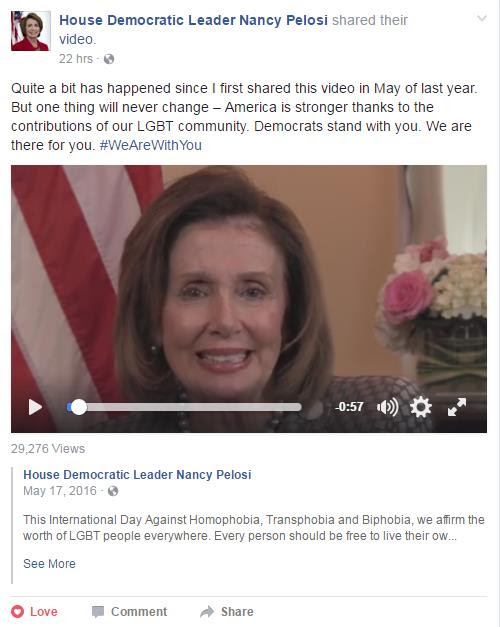The image size is (500, 627).
Task: Click the video frame to start playback
Action: [x=249, y=280]
